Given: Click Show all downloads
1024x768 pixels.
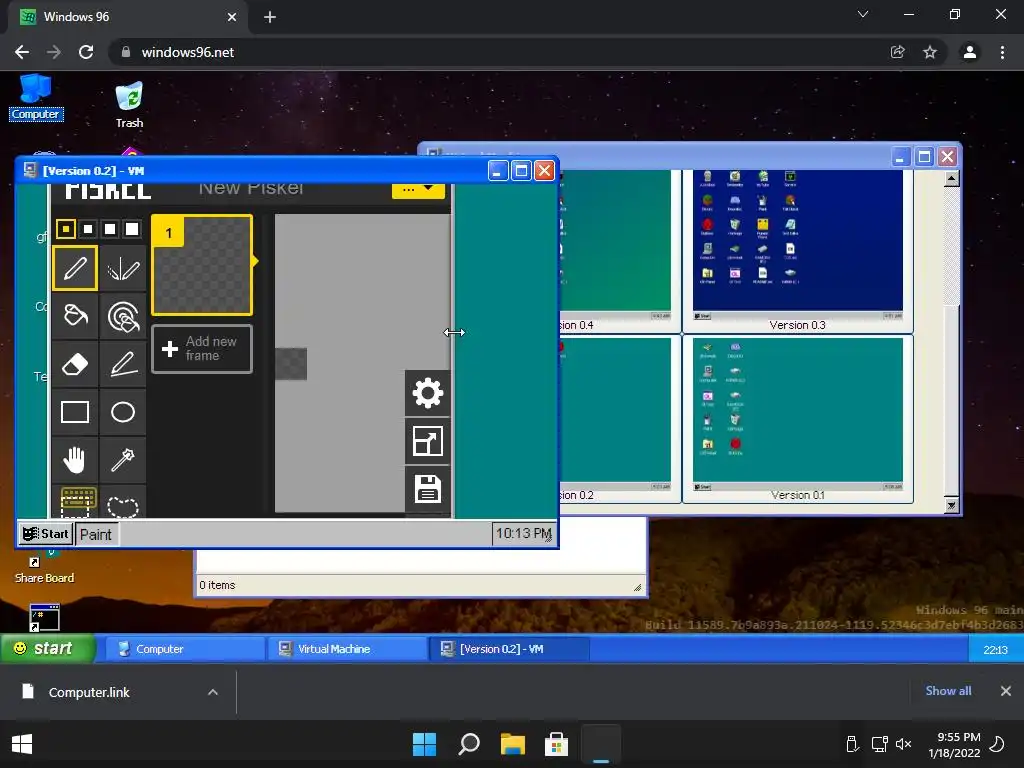Looking at the screenshot, I should pos(948,691).
